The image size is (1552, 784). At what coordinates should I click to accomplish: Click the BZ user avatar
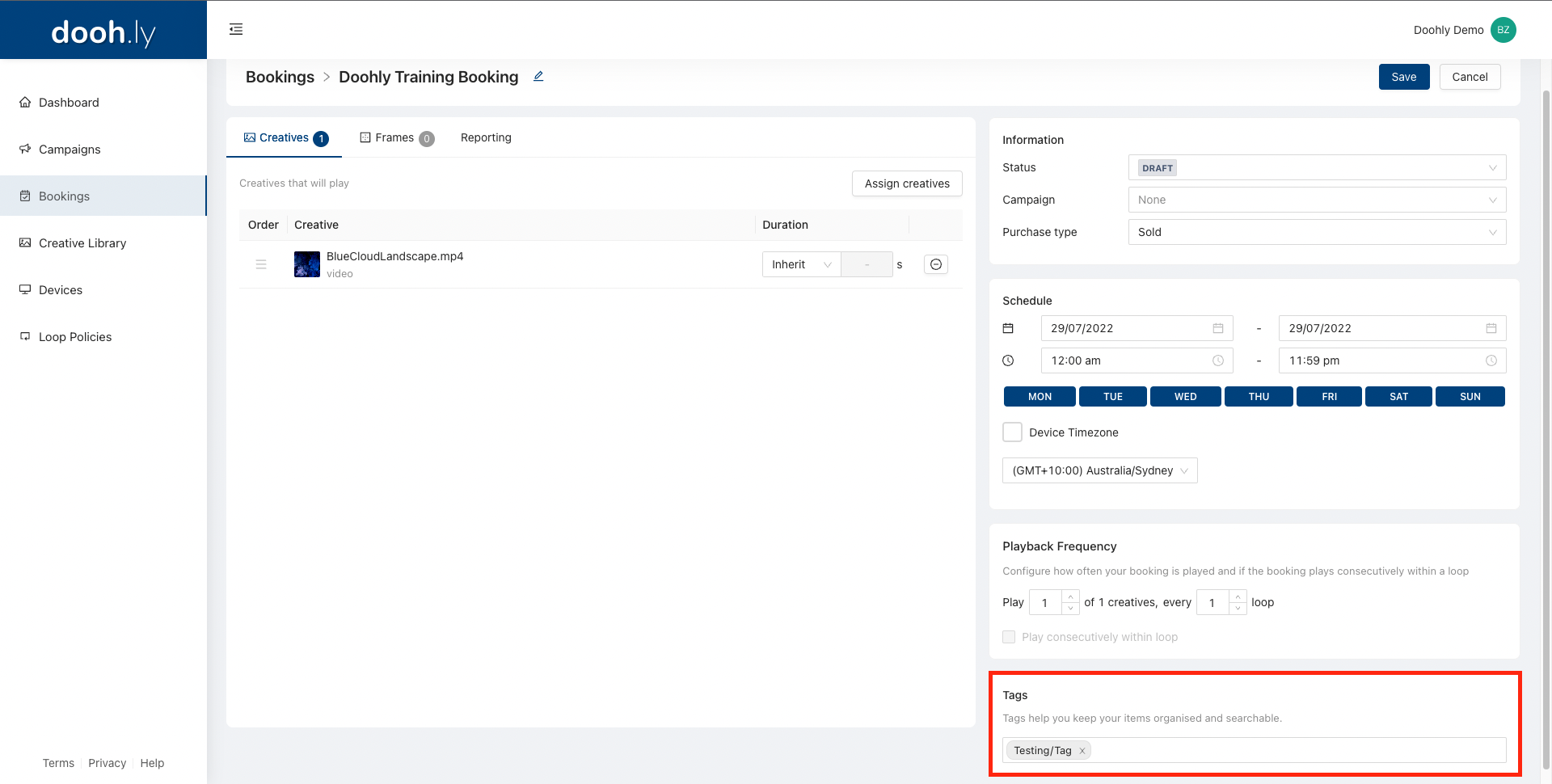[1503, 30]
